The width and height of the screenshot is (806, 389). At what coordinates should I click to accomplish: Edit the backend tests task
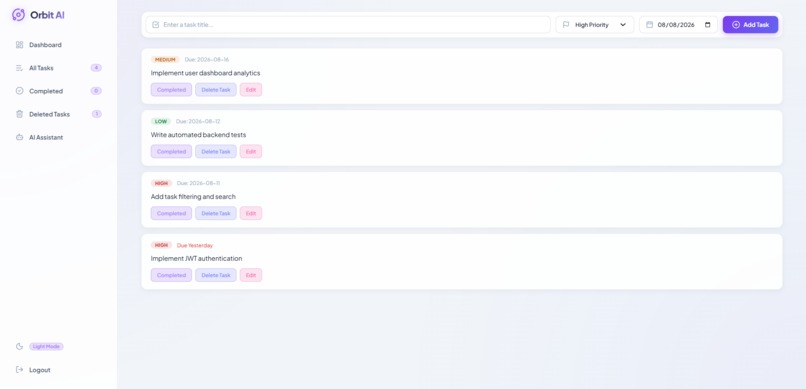(x=251, y=152)
